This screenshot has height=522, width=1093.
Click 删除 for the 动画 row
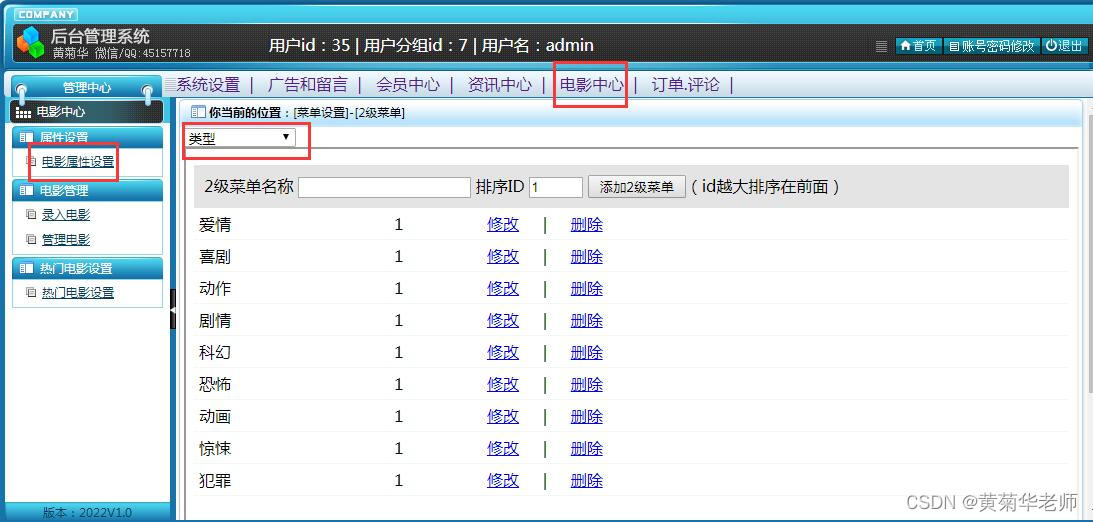tap(586, 417)
